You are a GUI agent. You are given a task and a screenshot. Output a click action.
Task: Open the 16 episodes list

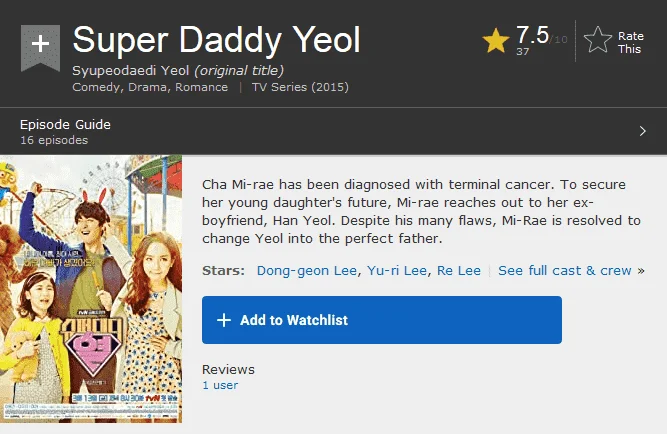(x=54, y=140)
